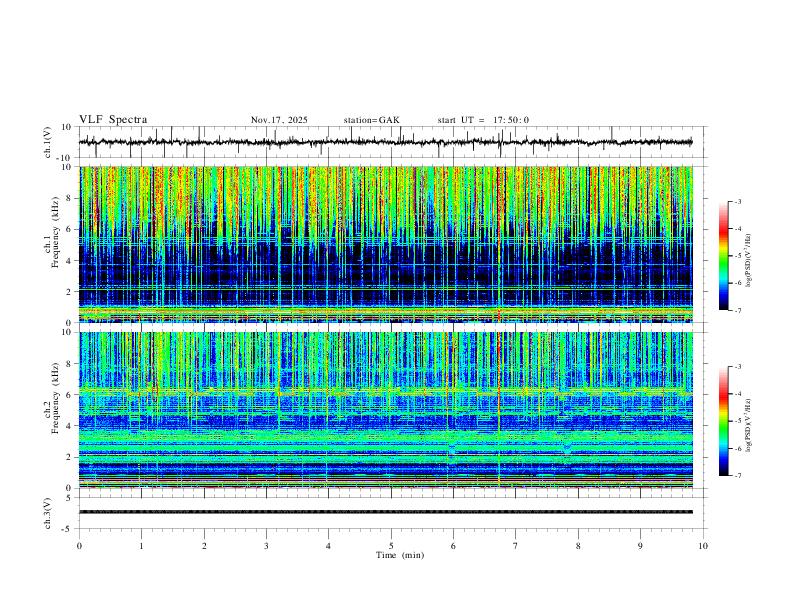This screenshot has width=792, height=612.
Task: Click the "-3" label on ch.1 colorbar
Action: [737, 201]
